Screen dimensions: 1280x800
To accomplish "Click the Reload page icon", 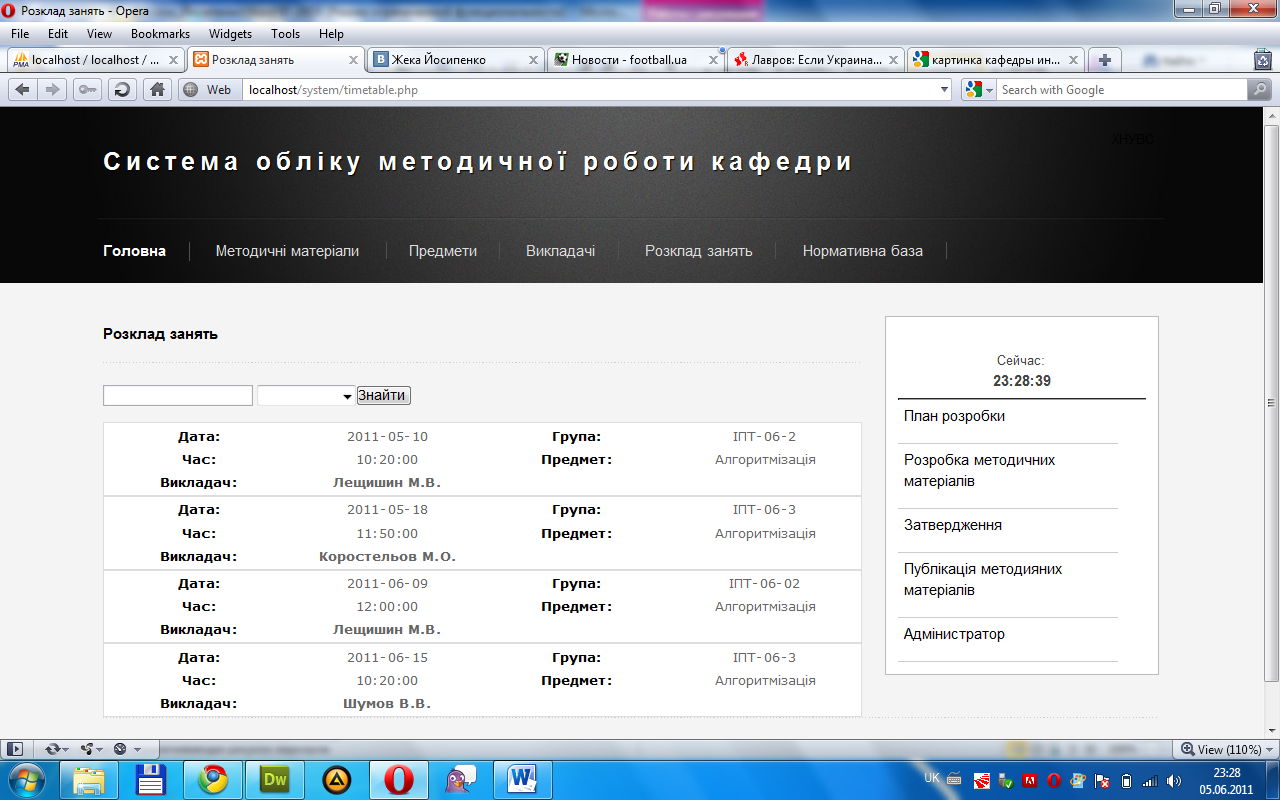I will point(122,90).
